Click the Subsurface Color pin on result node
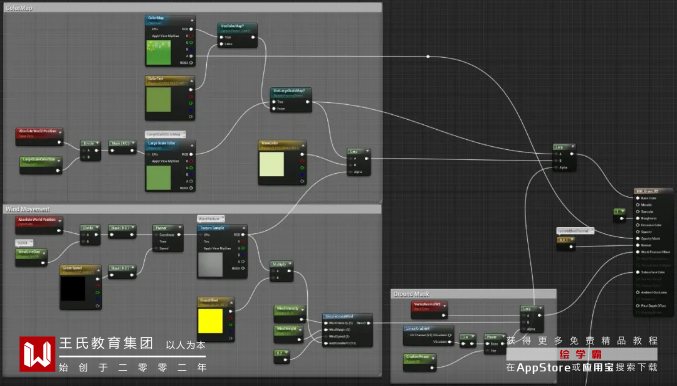This screenshot has height=386, width=677. (x=638, y=272)
